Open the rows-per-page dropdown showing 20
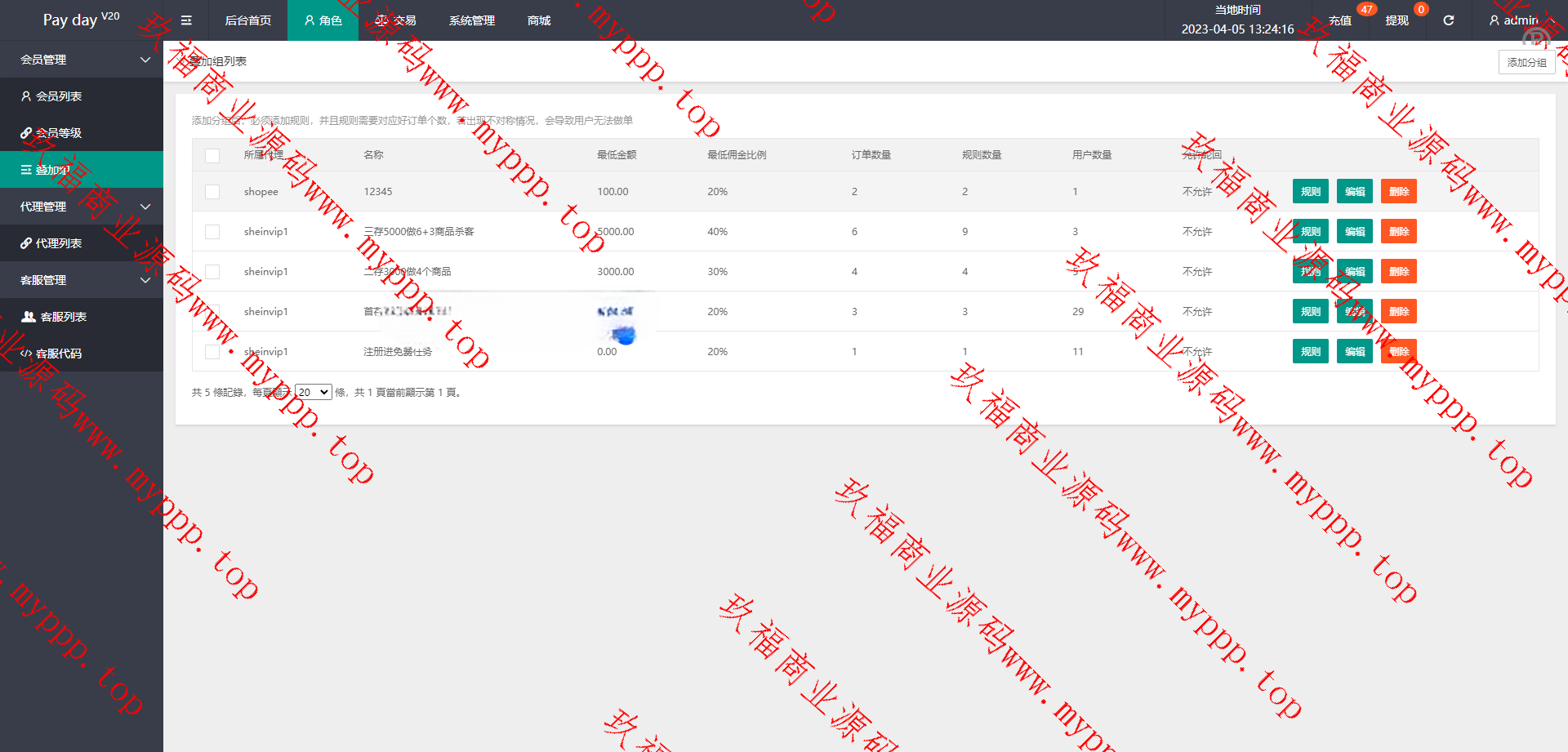Image resolution: width=1568 pixels, height=752 pixels. pos(313,393)
